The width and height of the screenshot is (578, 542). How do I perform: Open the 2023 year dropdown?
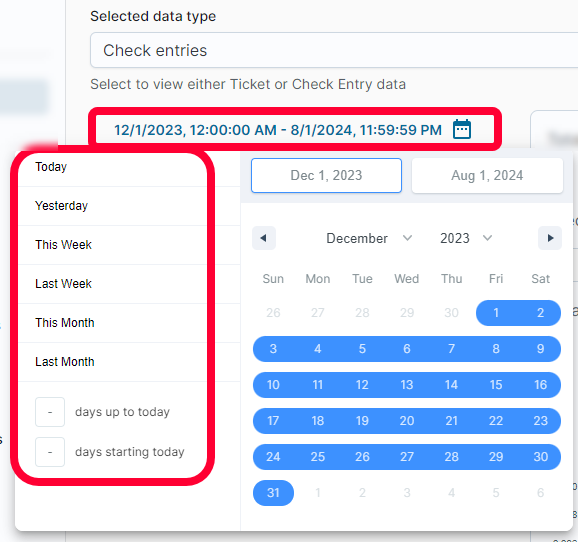point(466,238)
